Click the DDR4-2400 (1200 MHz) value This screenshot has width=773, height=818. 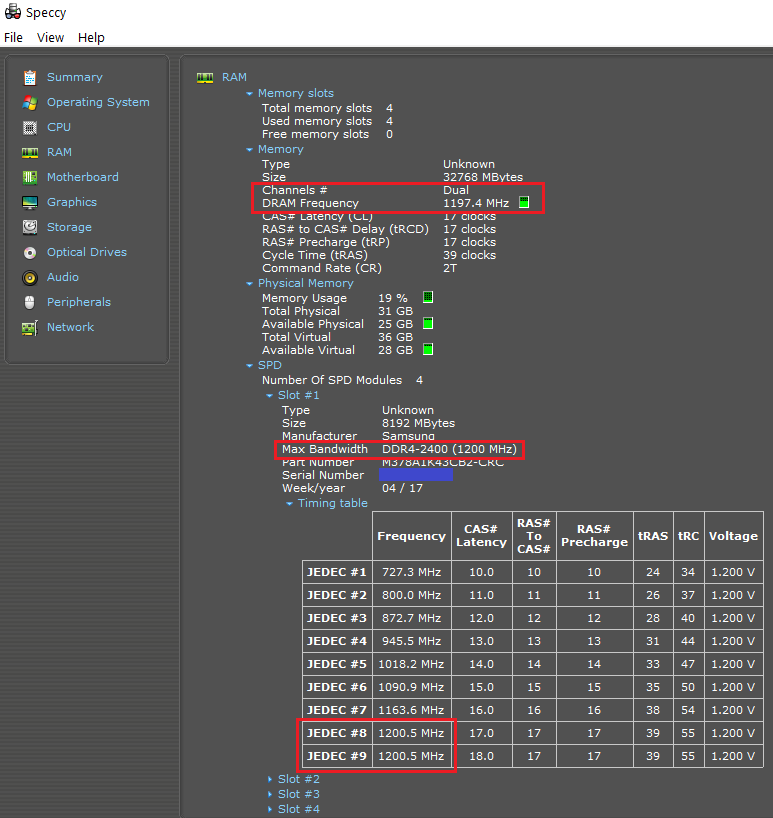point(449,449)
